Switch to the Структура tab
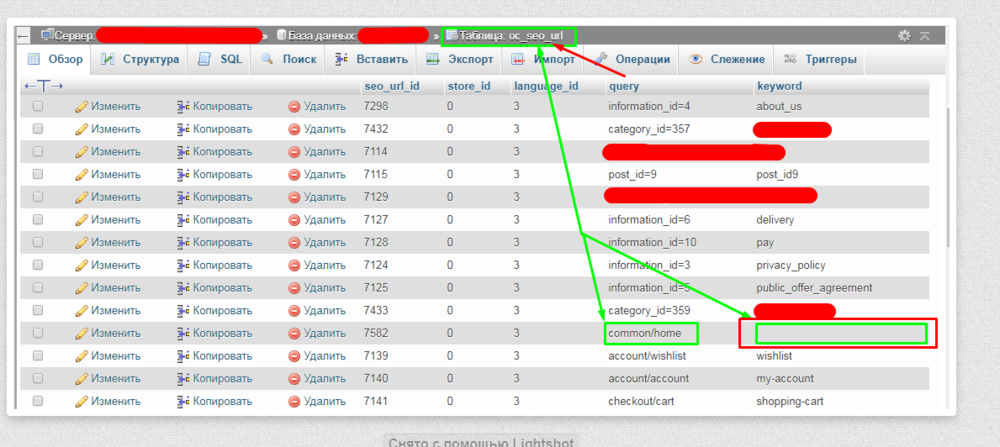Image resolution: width=1000 pixels, height=447 pixels. pos(141,60)
